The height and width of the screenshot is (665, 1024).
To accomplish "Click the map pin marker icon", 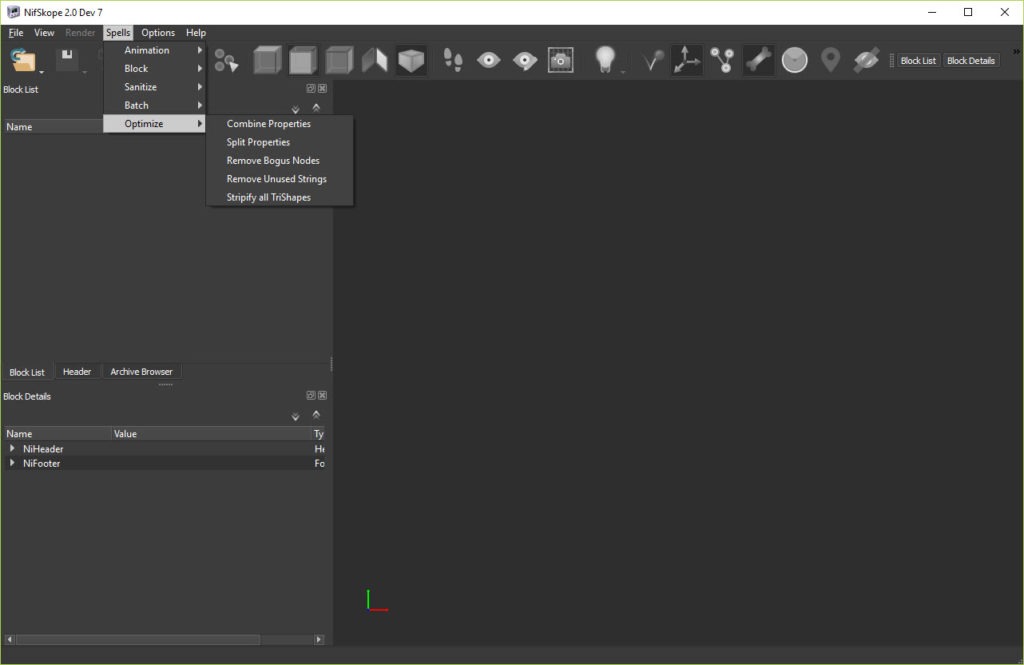I will point(830,60).
